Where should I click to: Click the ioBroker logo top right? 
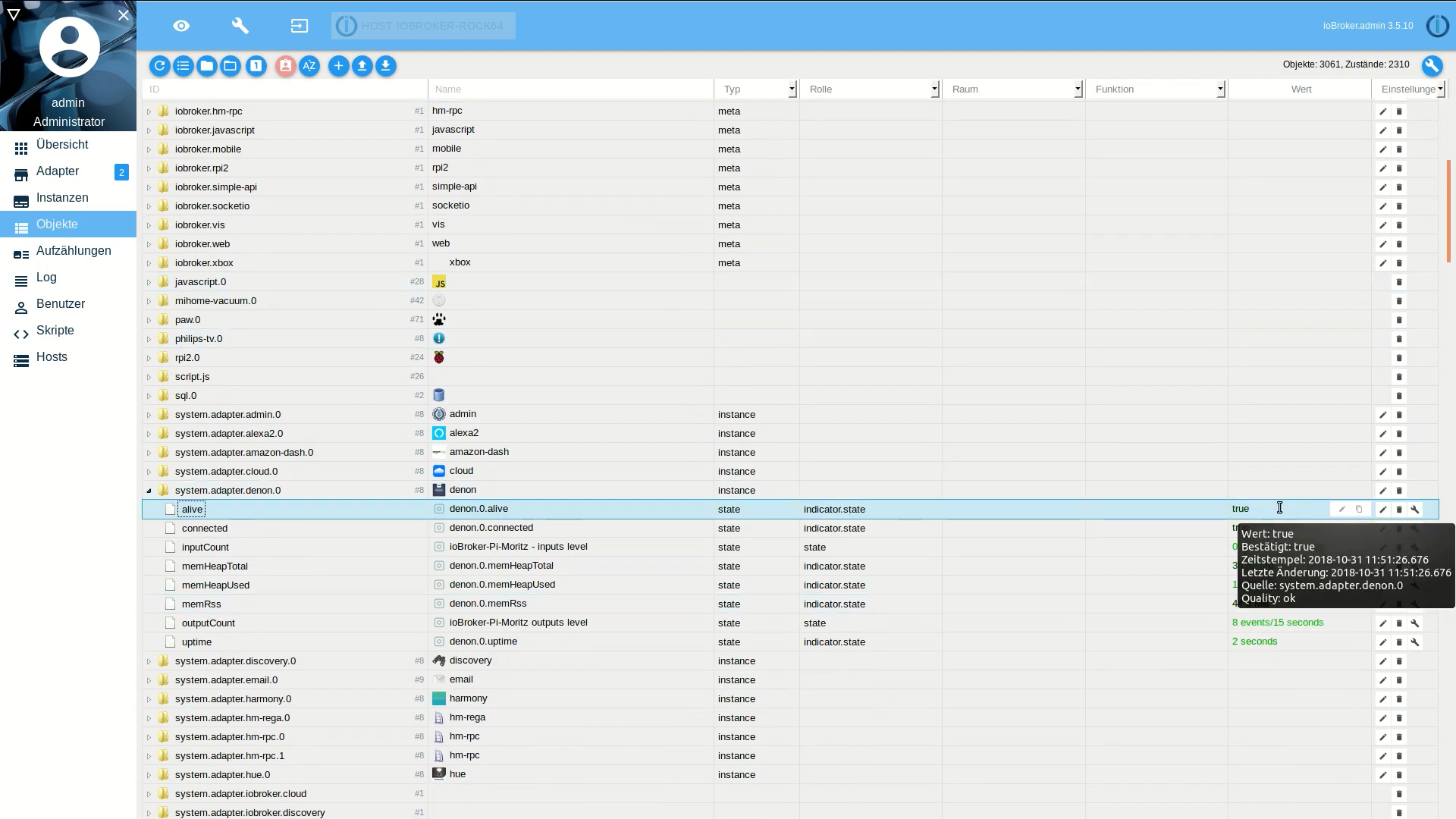tap(1437, 26)
